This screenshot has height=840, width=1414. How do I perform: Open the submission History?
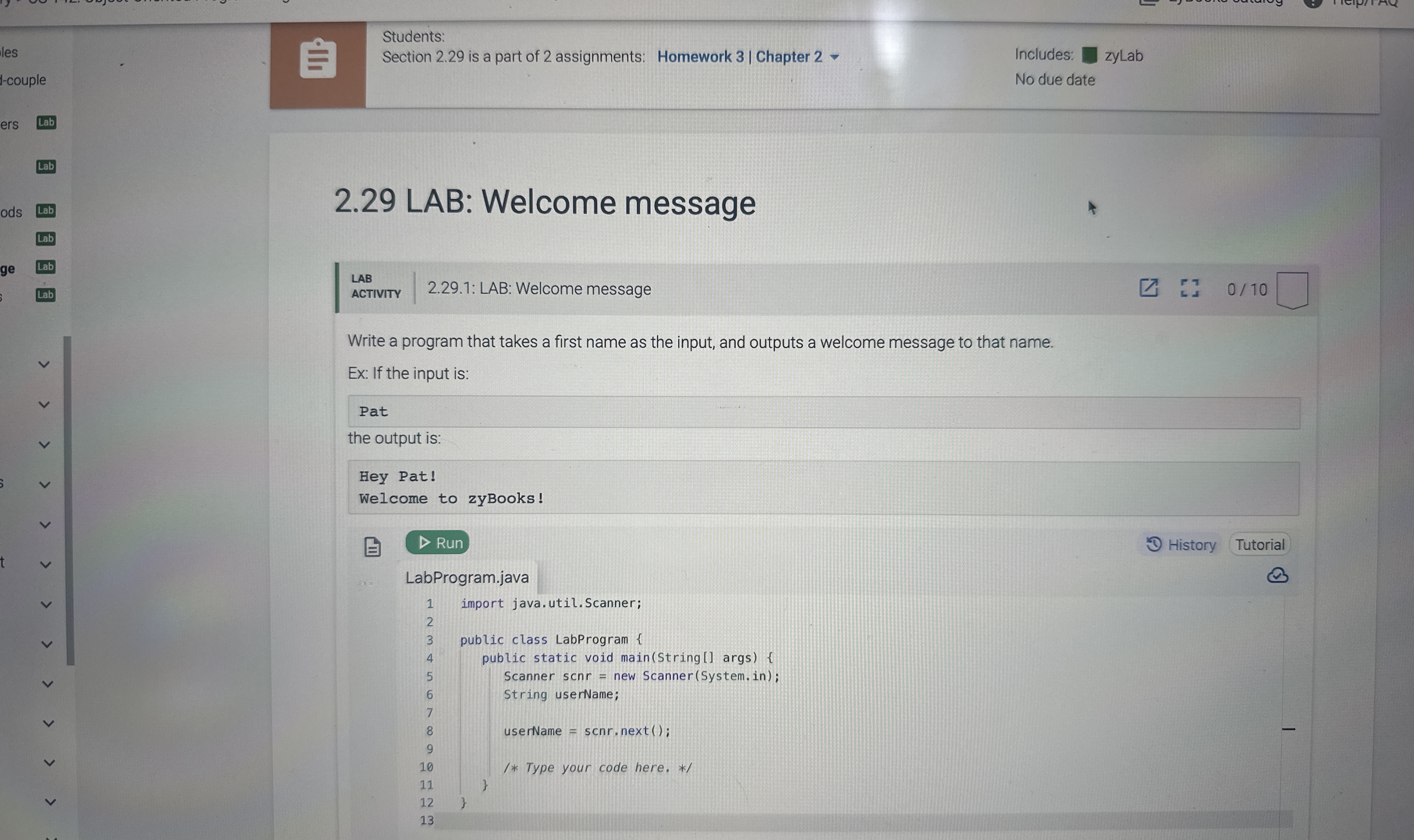tap(1181, 544)
